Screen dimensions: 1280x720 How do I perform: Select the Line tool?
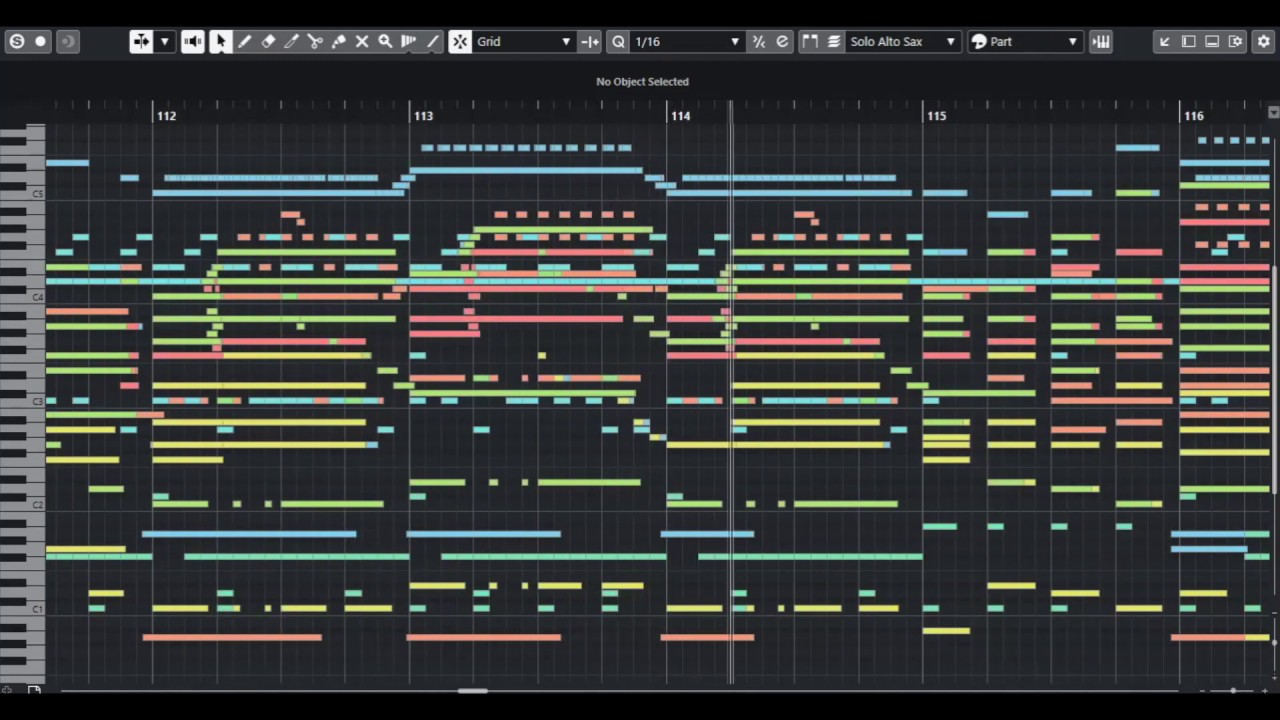[x=432, y=41]
